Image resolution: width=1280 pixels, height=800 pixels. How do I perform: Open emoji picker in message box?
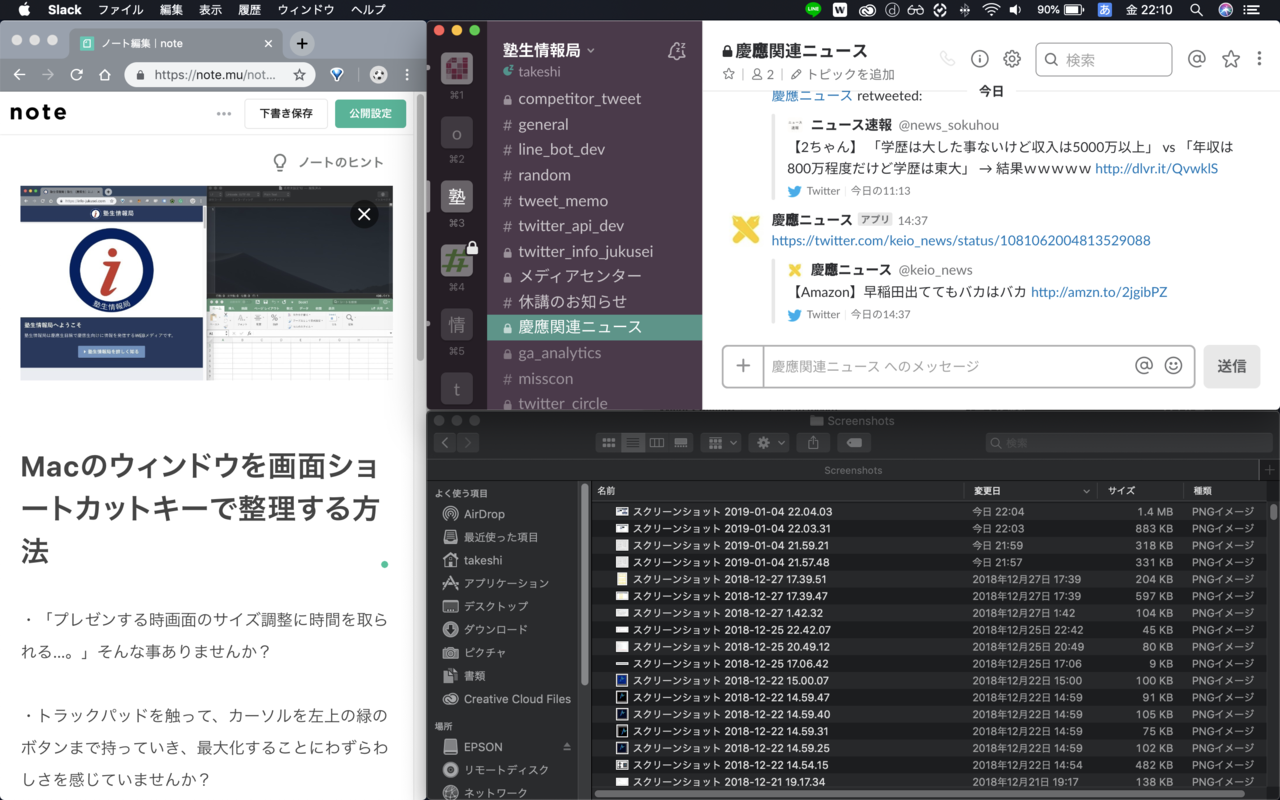click(1174, 366)
